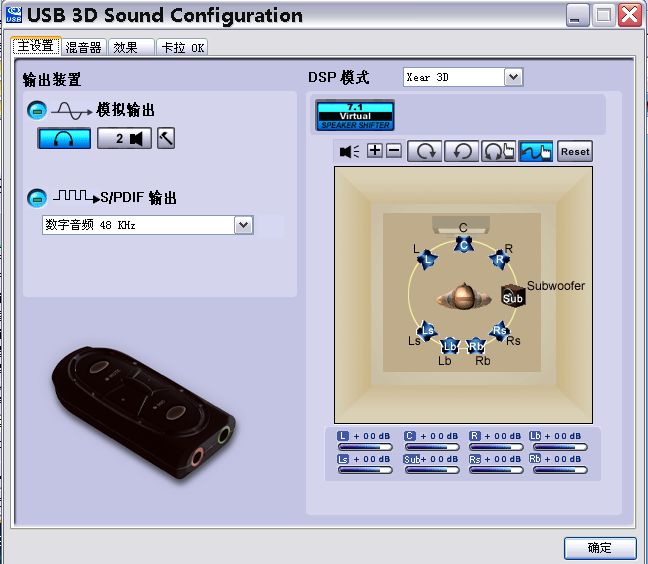Enable manual rotation mode with hand
This screenshot has width=648, height=564.
[x=498, y=151]
